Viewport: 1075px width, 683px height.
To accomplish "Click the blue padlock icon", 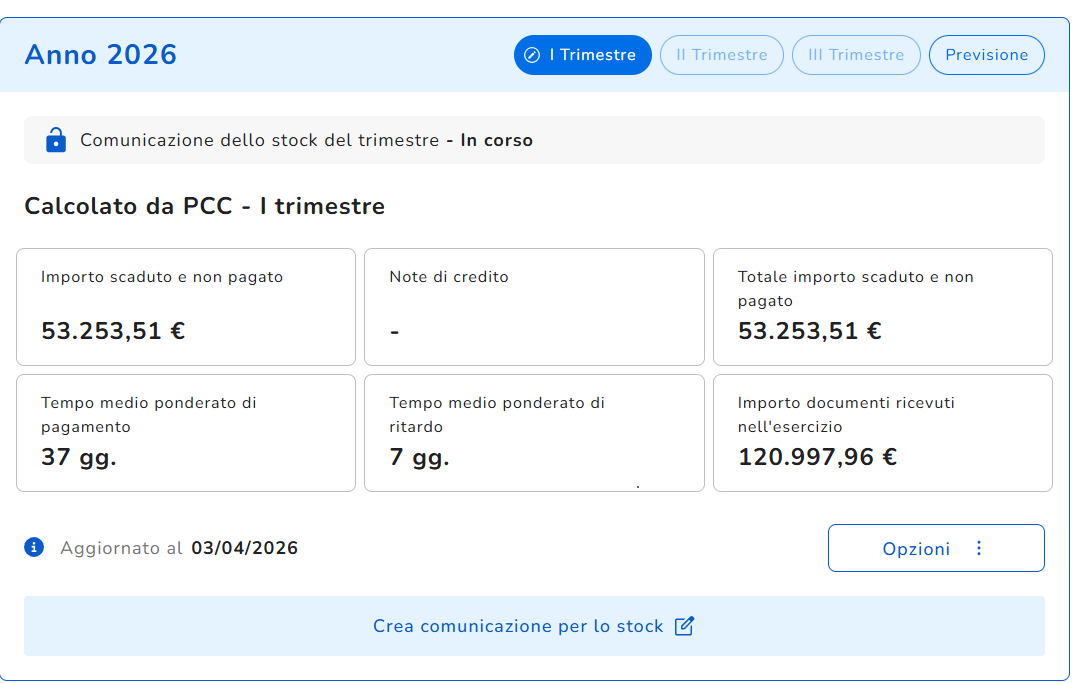I will point(56,140).
